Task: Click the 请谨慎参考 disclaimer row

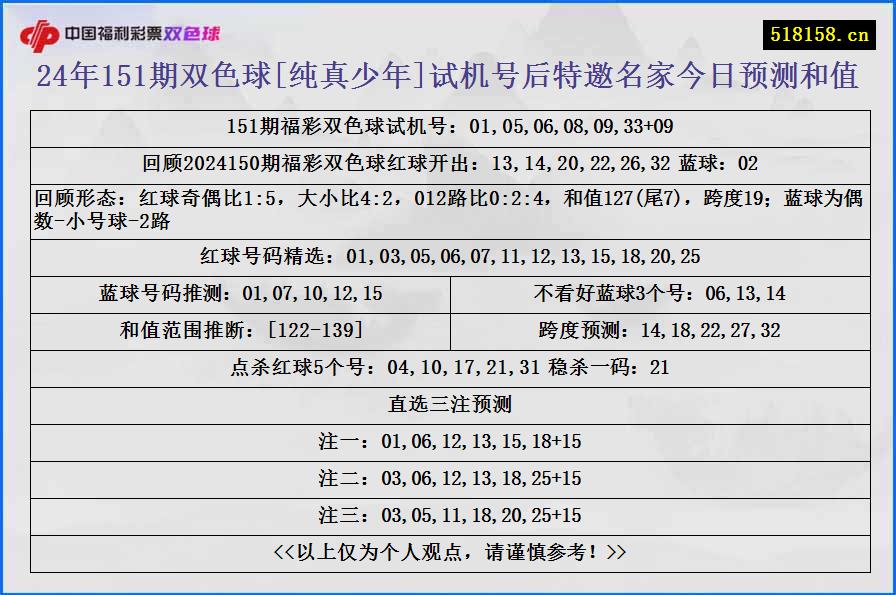Action: [x=448, y=552]
